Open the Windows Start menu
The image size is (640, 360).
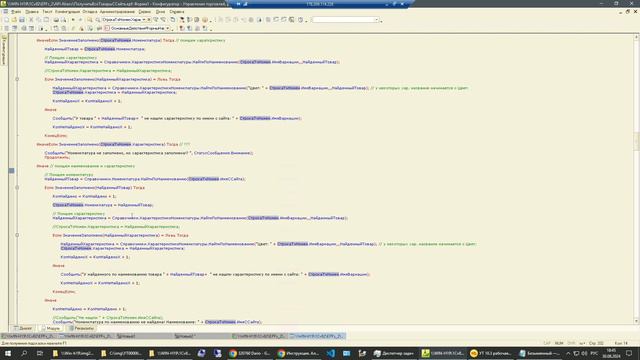[8, 353]
